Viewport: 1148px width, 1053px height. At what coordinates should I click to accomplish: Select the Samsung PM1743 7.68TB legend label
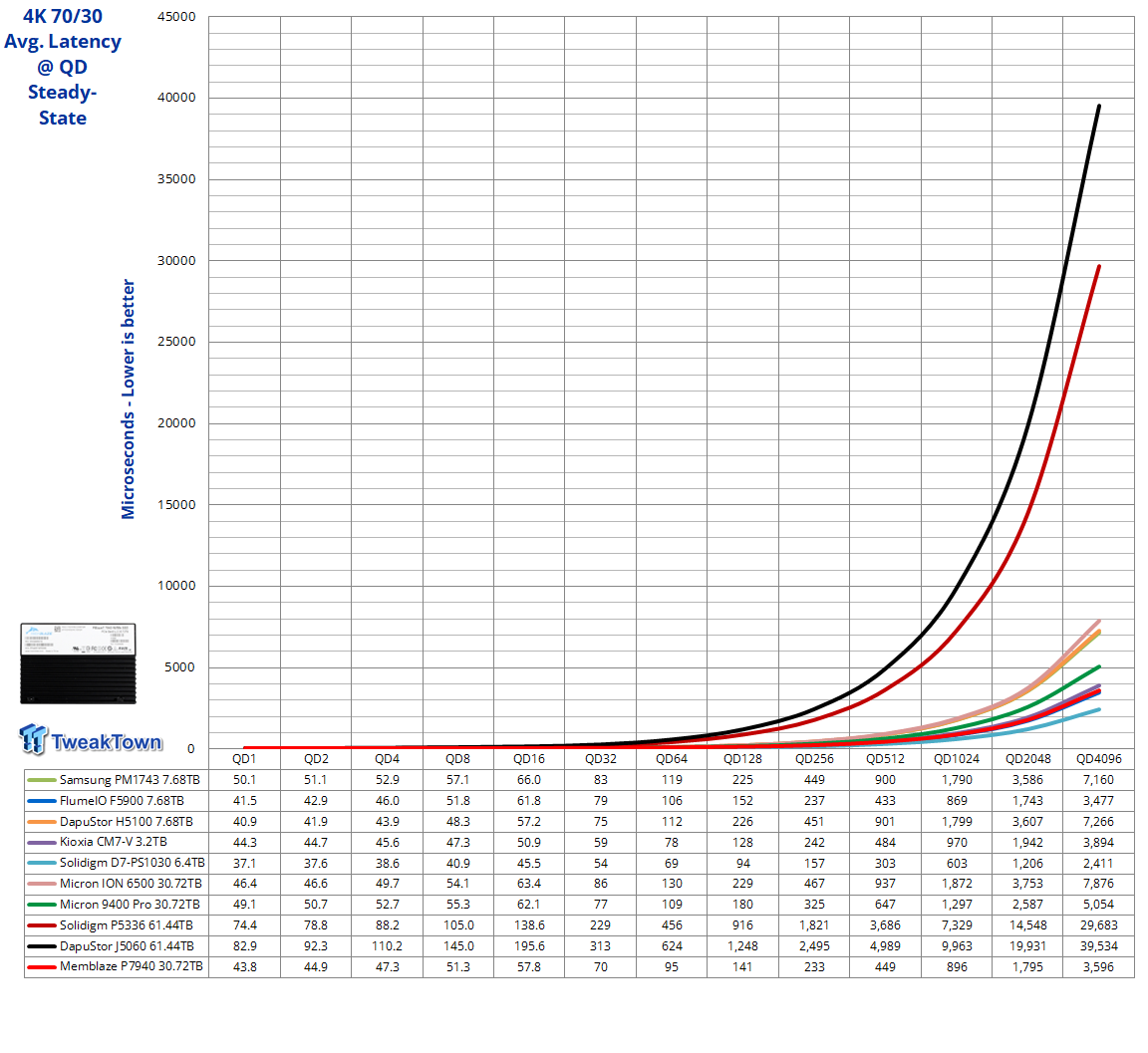130,780
